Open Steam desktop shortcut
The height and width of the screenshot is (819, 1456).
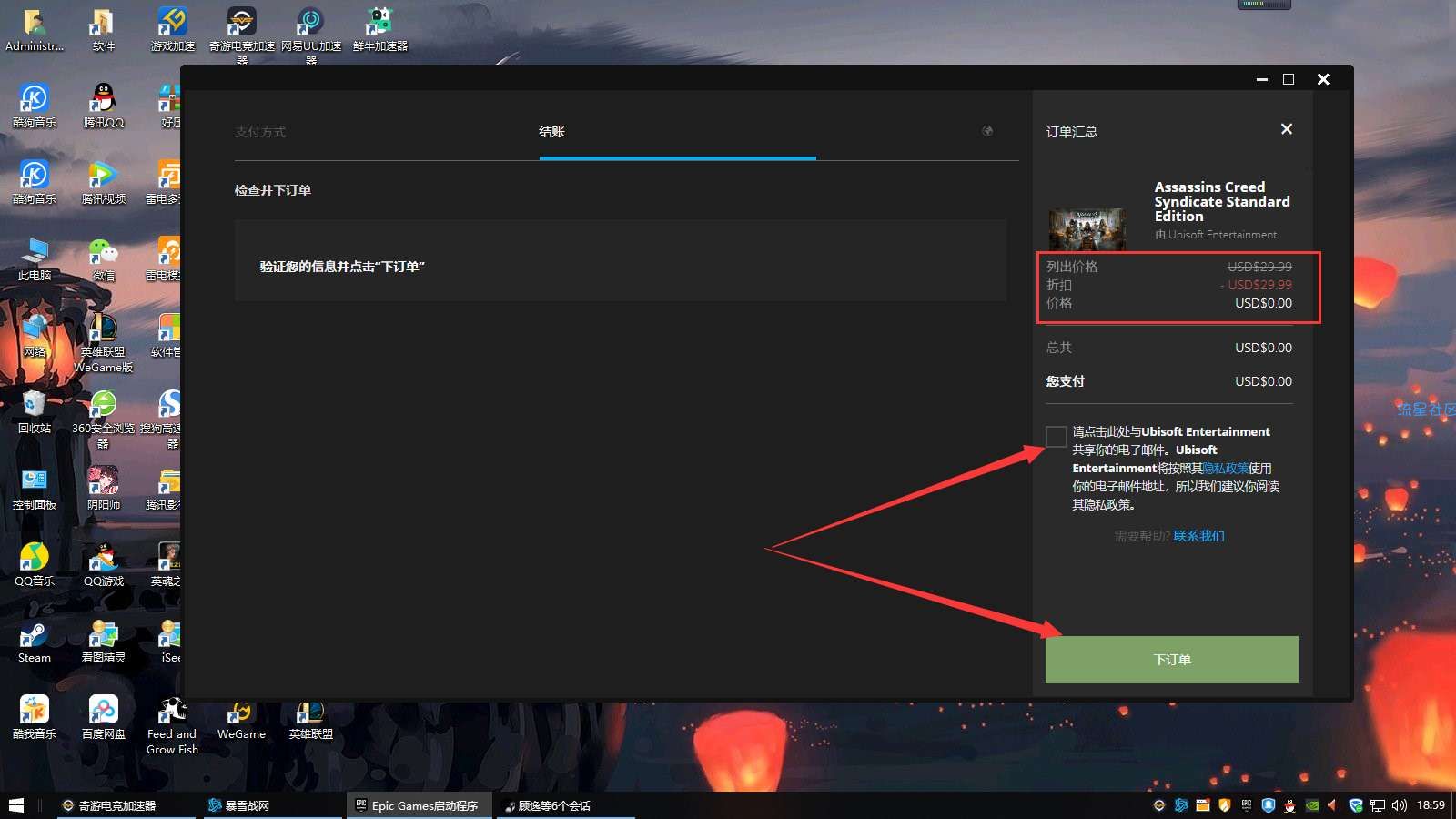click(x=35, y=642)
